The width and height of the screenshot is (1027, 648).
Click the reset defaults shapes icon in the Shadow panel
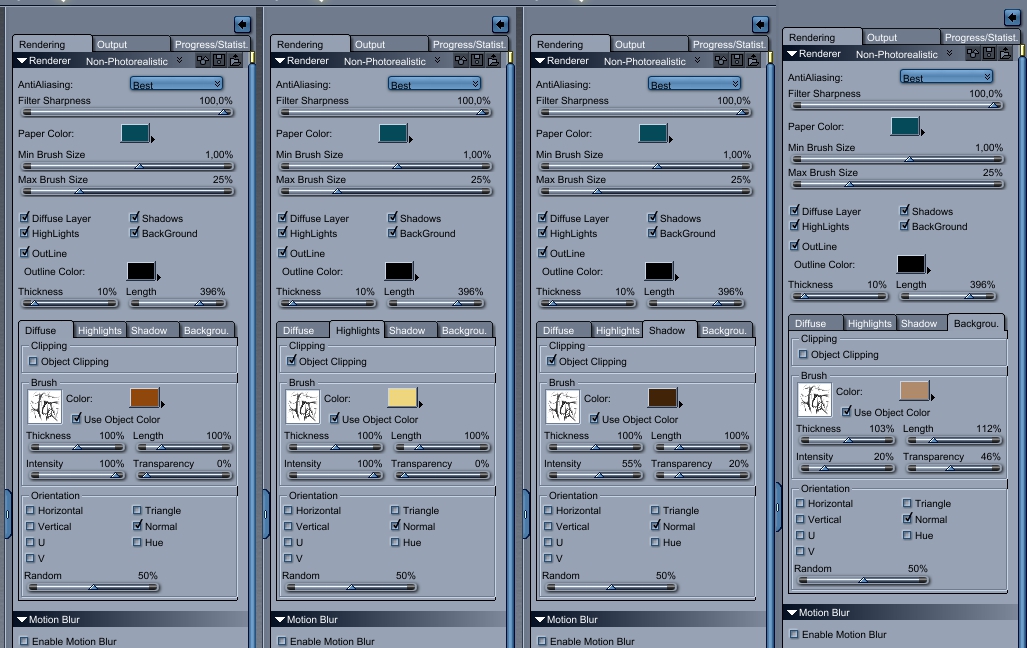(720, 60)
